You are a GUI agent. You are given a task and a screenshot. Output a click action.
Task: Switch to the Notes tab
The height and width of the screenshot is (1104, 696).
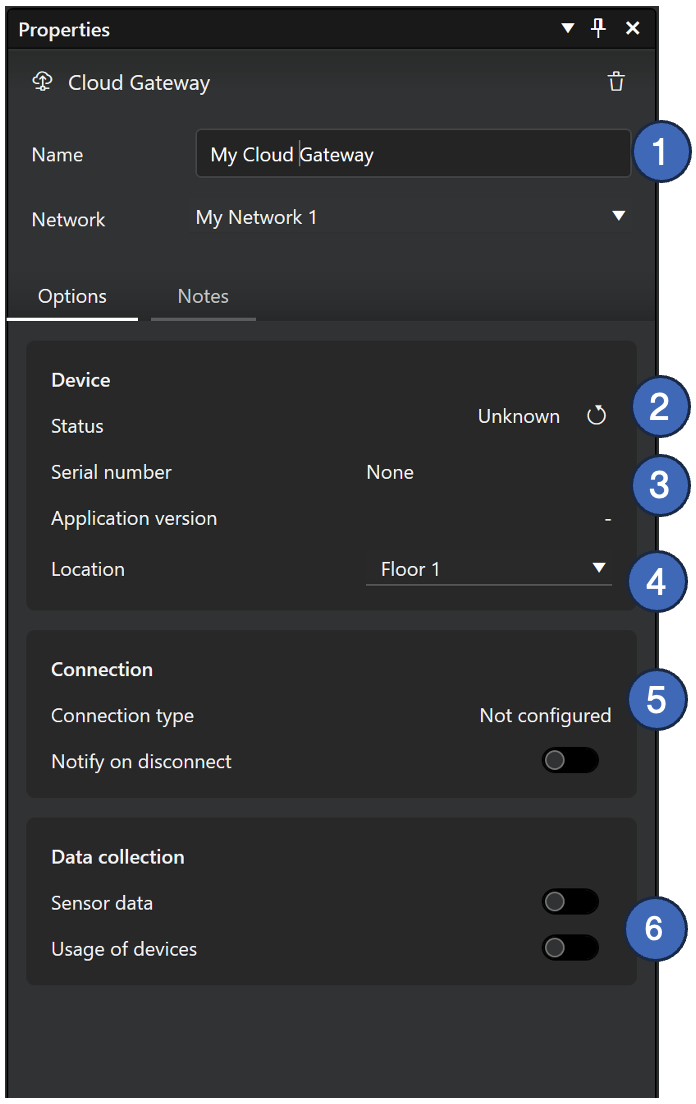click(203, 296)
